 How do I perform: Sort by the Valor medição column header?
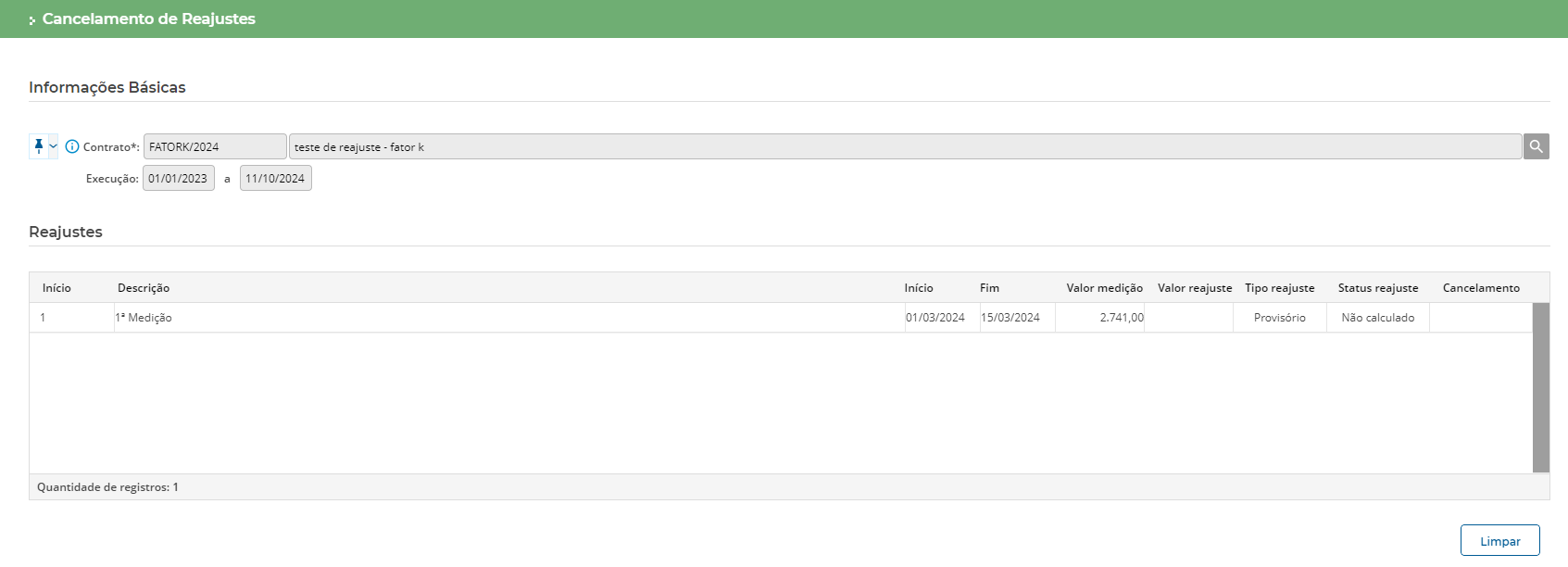(x=1104, y=288)
